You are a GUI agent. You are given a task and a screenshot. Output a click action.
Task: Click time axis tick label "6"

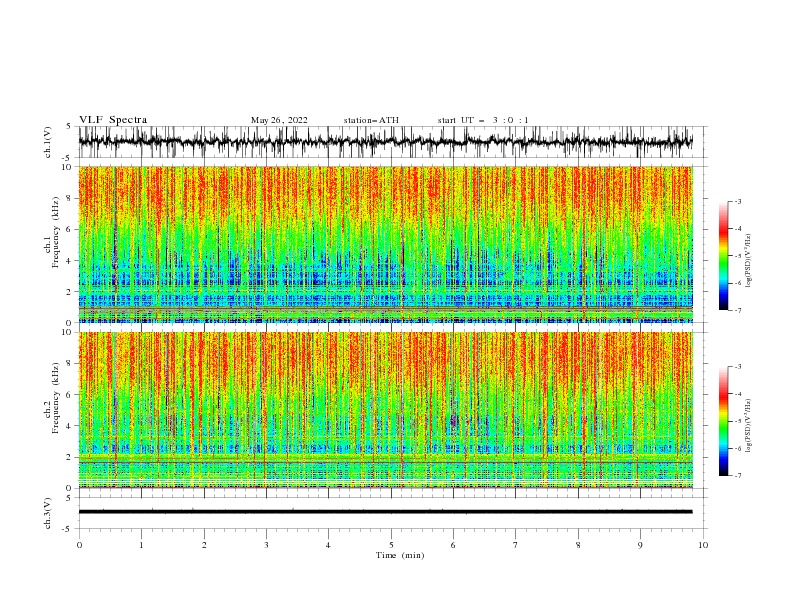[453, 545]
